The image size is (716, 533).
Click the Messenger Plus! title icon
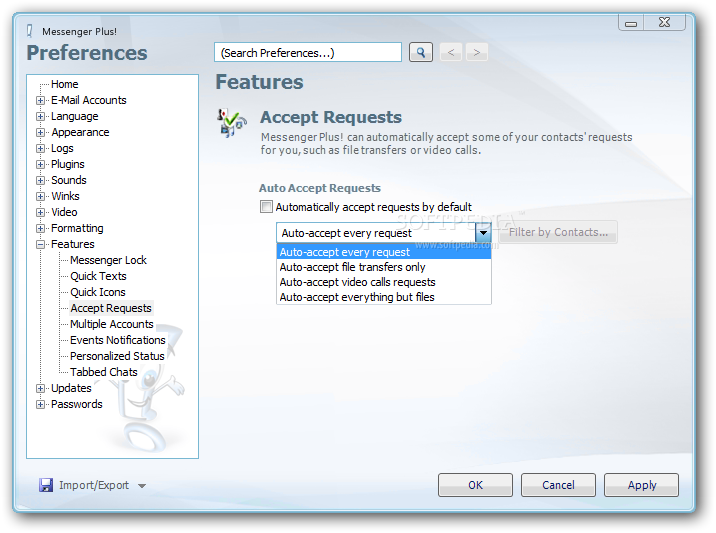[30, 31]
